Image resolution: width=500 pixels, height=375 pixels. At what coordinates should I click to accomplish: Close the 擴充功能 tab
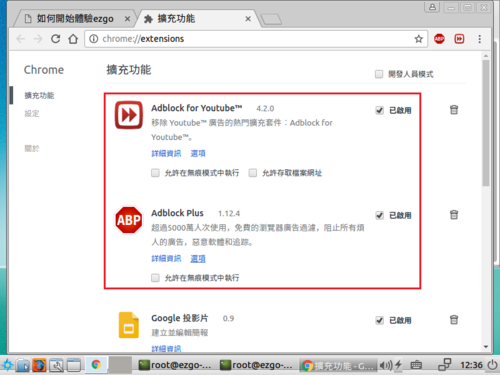pyautogui.click(x=248, y=19)
